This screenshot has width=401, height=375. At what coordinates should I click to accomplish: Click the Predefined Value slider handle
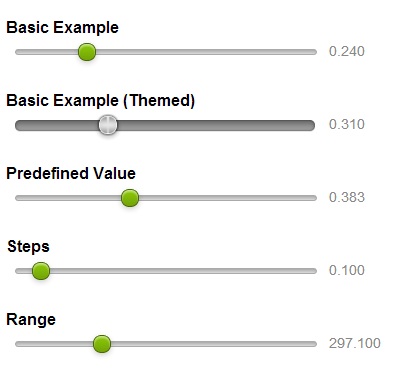click(130, 198)
